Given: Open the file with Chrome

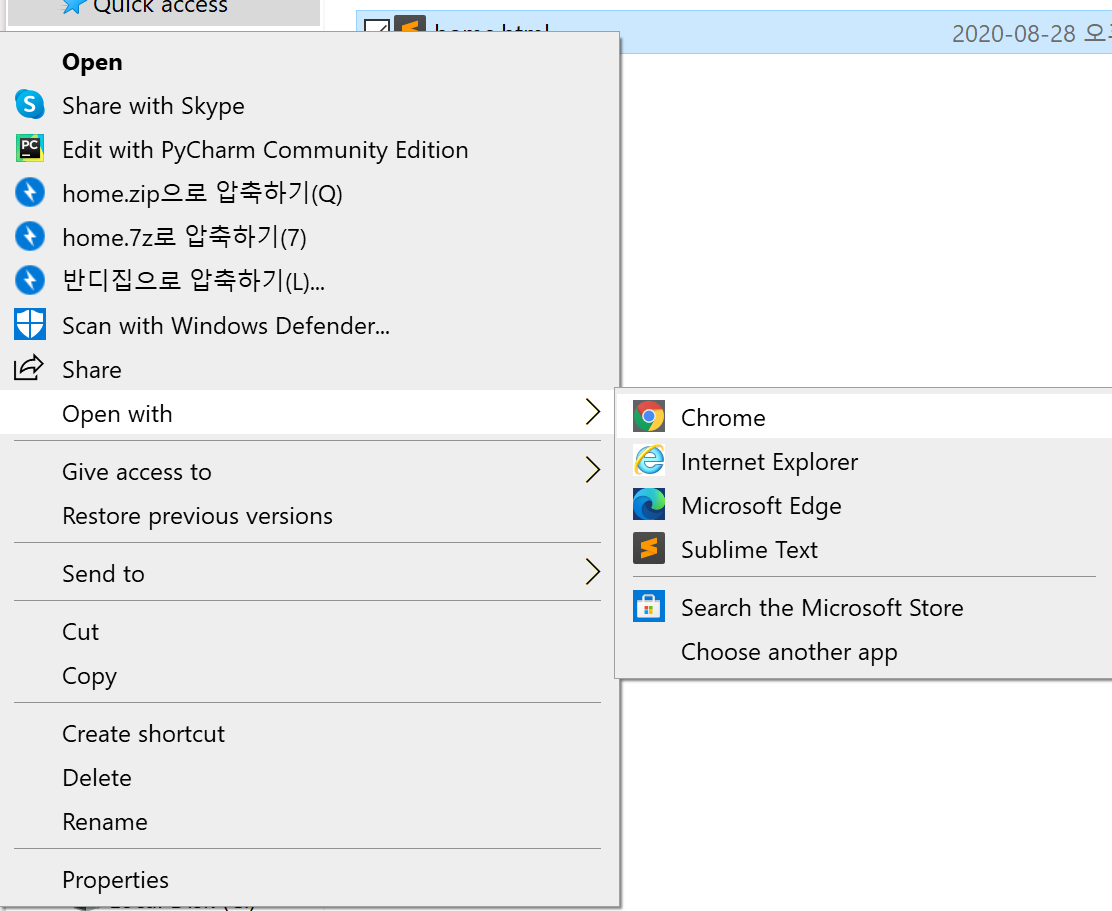Looking at the screenshot, I should (x=864, y=417).
